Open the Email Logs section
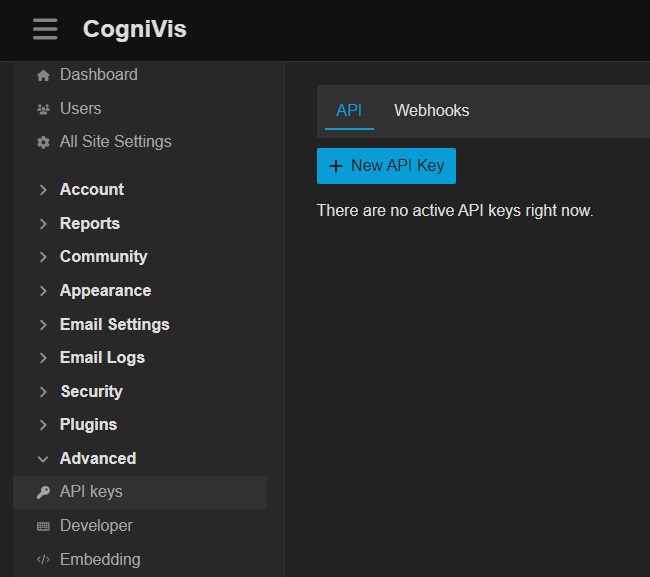 [102, 358]
